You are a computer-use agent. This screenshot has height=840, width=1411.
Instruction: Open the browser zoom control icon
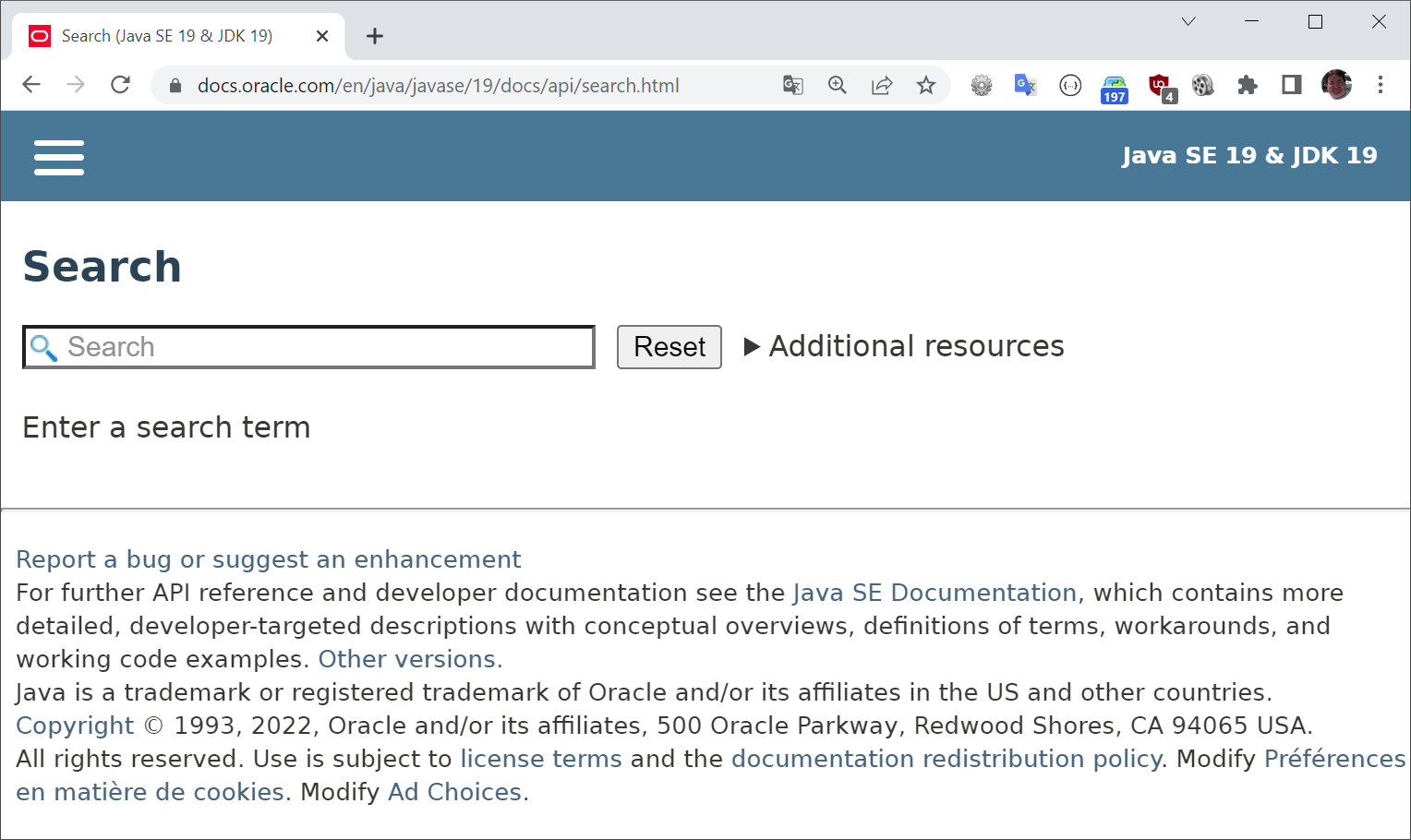click(x=838, y=85)
